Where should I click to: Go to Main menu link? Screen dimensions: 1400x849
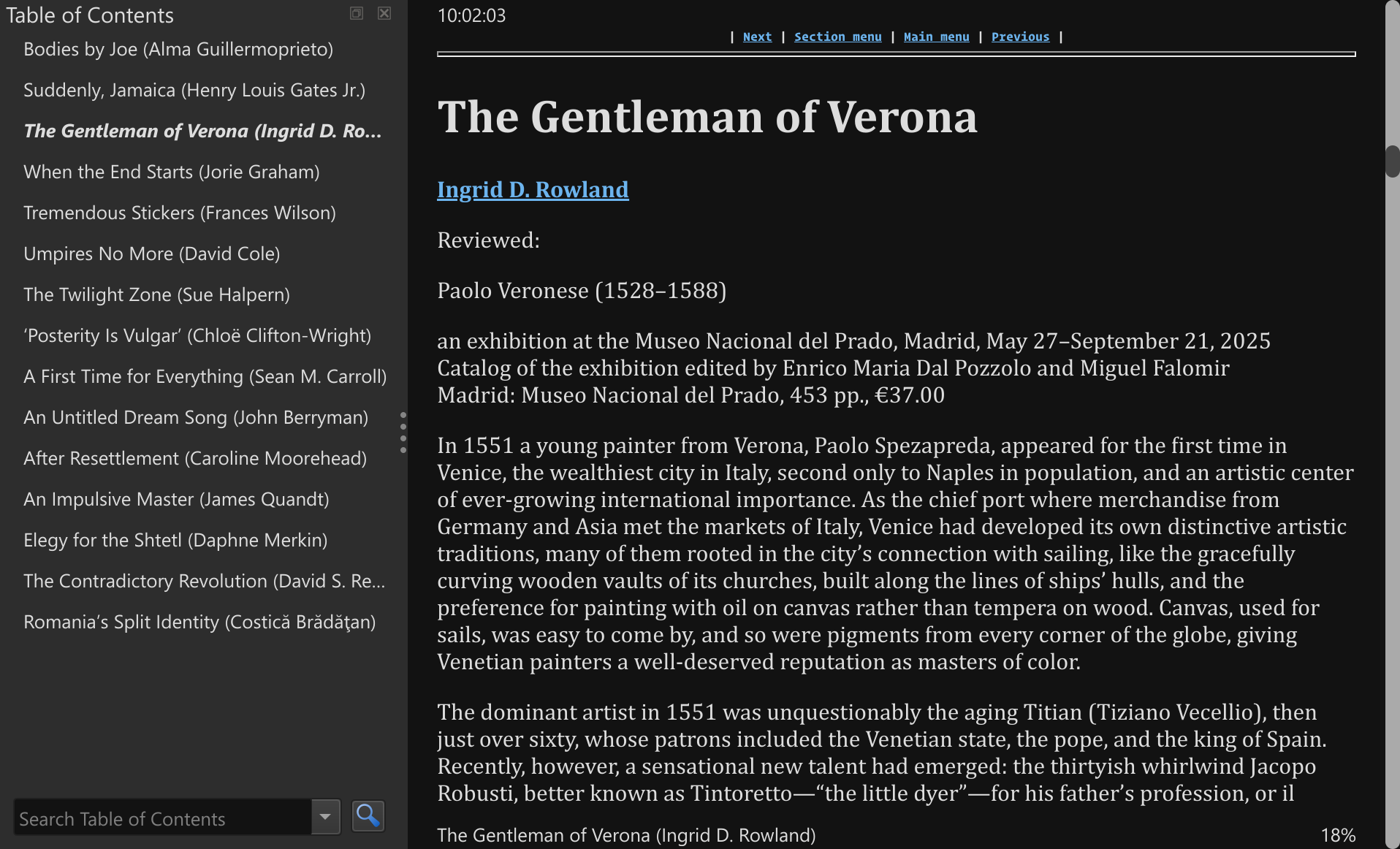[936, 37]
